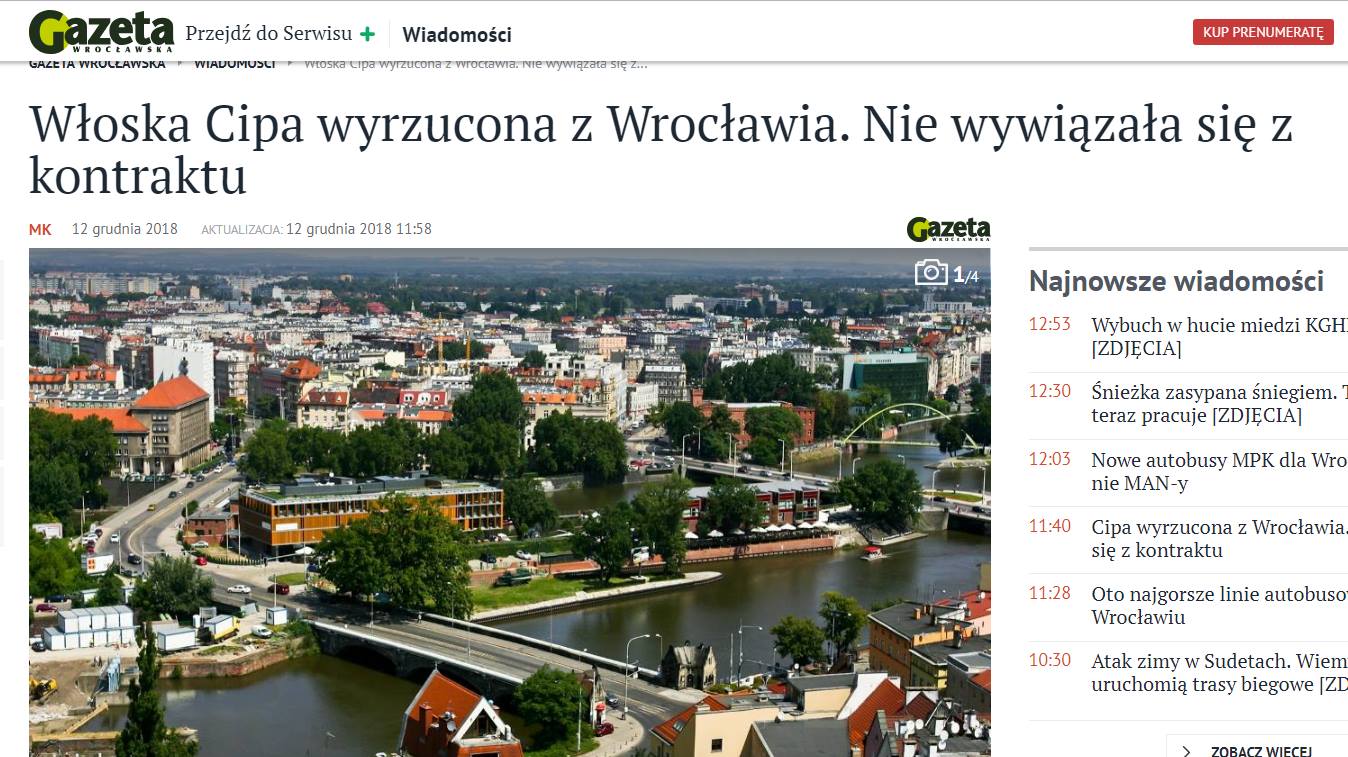Viewport: 1348px width, 757px height.
Task: Click the author initials MK
Action: 40,229
